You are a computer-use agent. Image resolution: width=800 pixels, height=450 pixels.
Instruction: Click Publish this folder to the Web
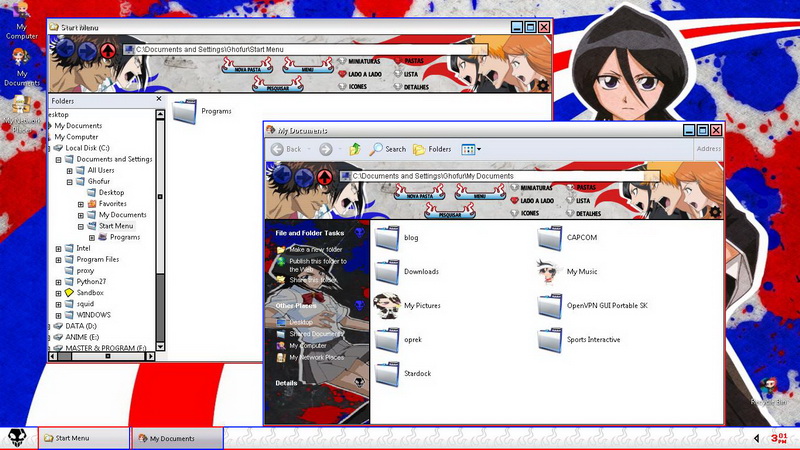click(318, 265)
